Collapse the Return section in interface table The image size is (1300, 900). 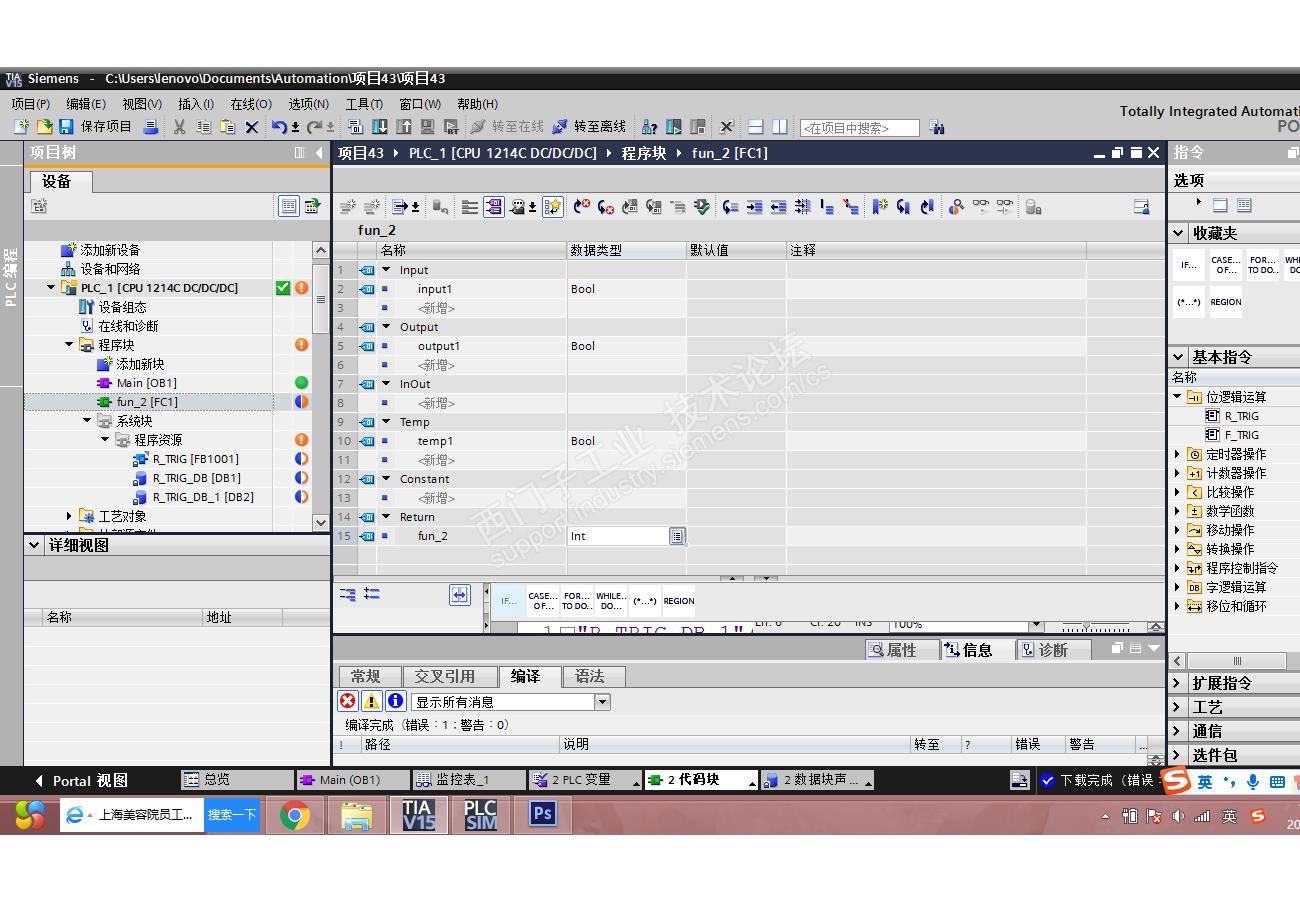point(387,517)
